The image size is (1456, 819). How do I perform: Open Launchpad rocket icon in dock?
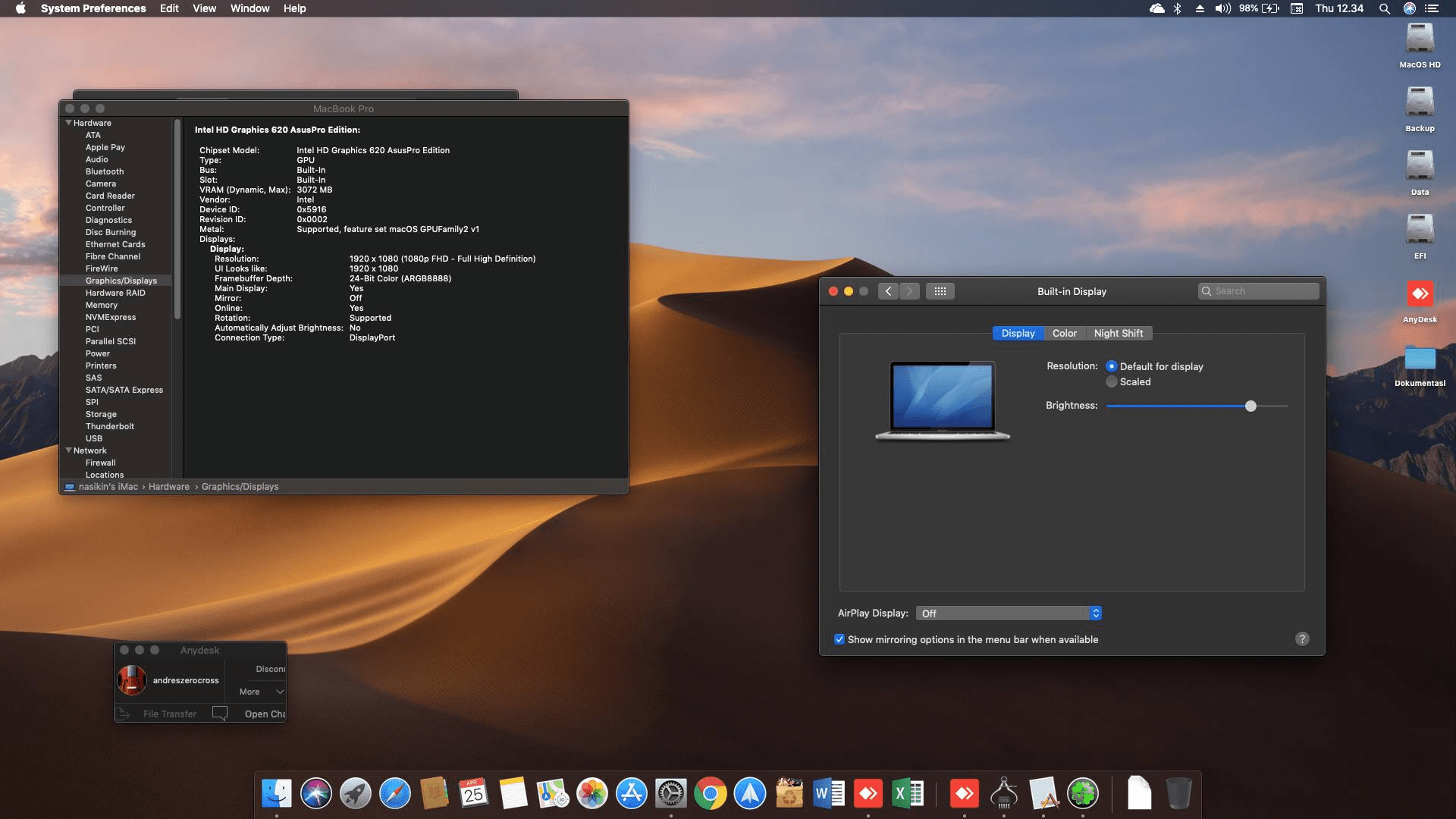click(356, 794)
